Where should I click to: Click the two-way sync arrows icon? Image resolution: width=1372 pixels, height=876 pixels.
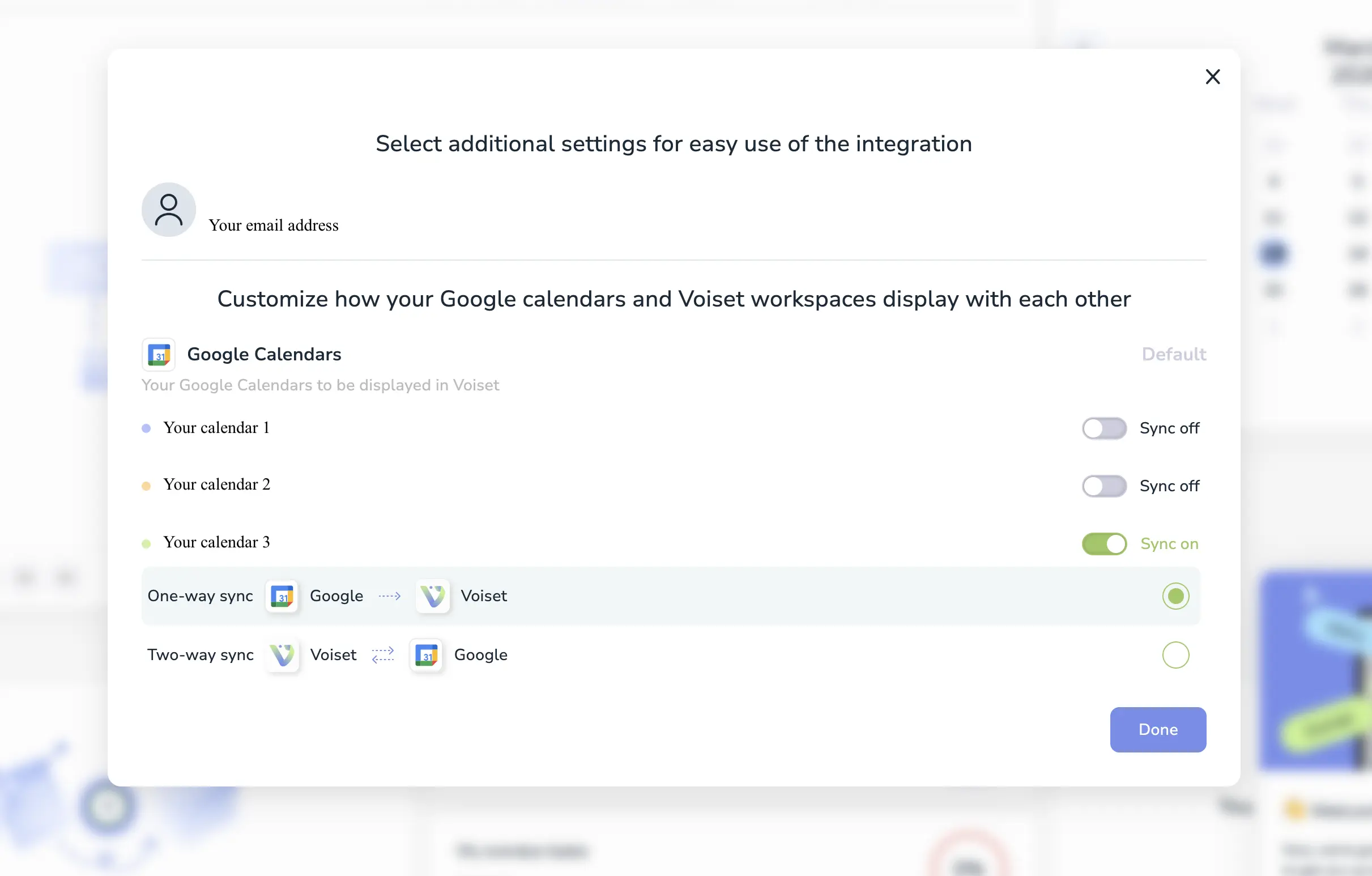click(x=382, y=656)
